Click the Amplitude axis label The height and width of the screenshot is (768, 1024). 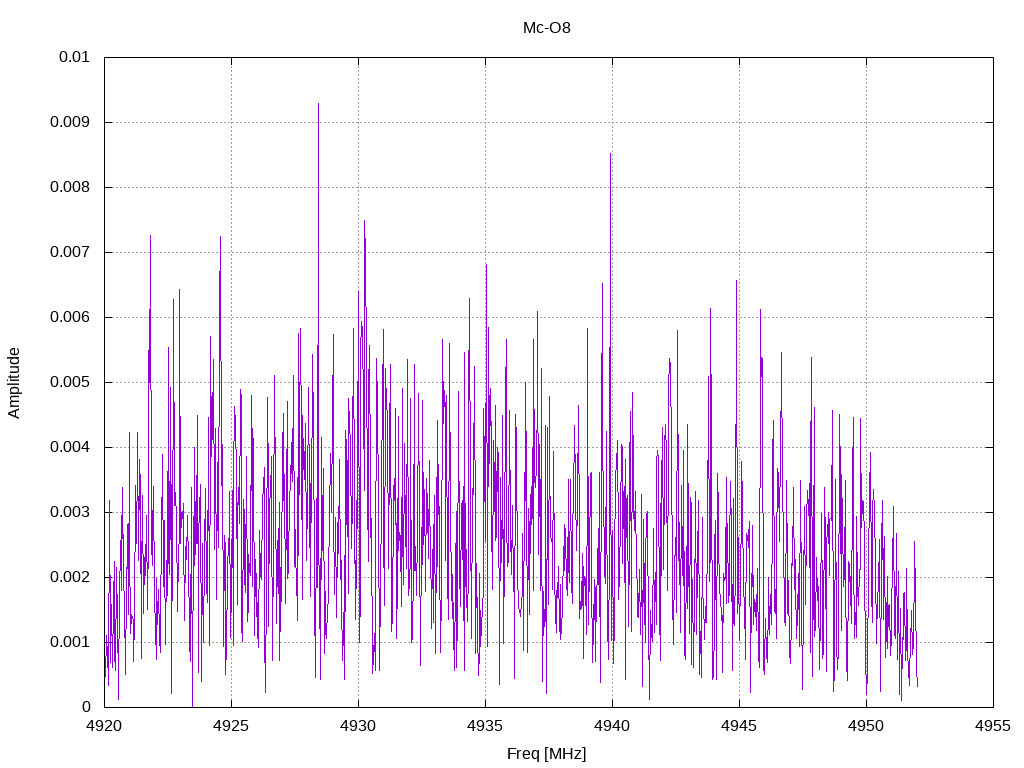pyautogui.click(x=14, y=383)
